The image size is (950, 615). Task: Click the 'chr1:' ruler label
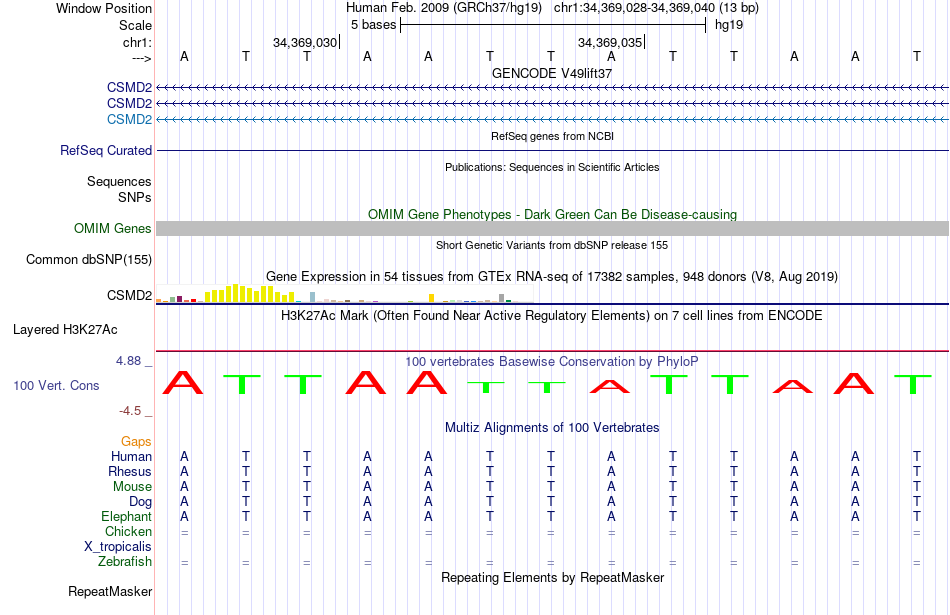137,42
